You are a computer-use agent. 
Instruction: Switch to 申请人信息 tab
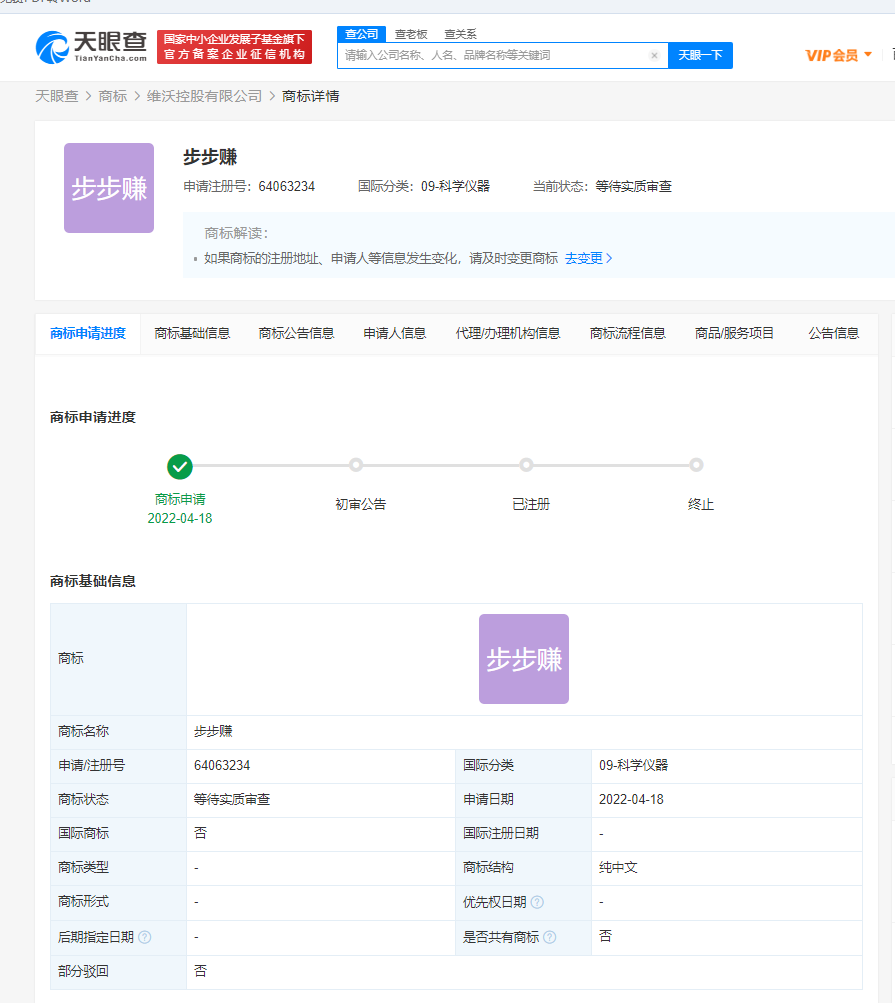tap(394, 333)
